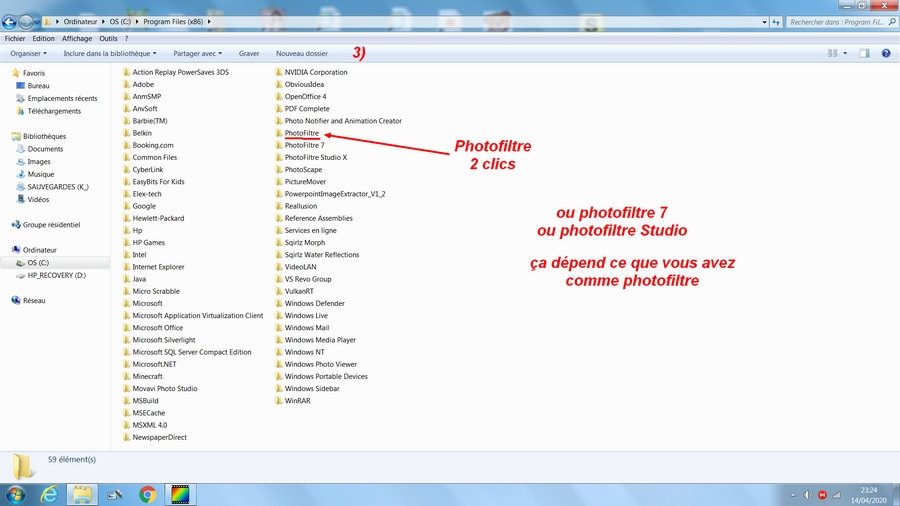Select the NVIDIA Corporation folder icon
The height and width of the screenshot is (506, 900).
click(x=279, y=72)
